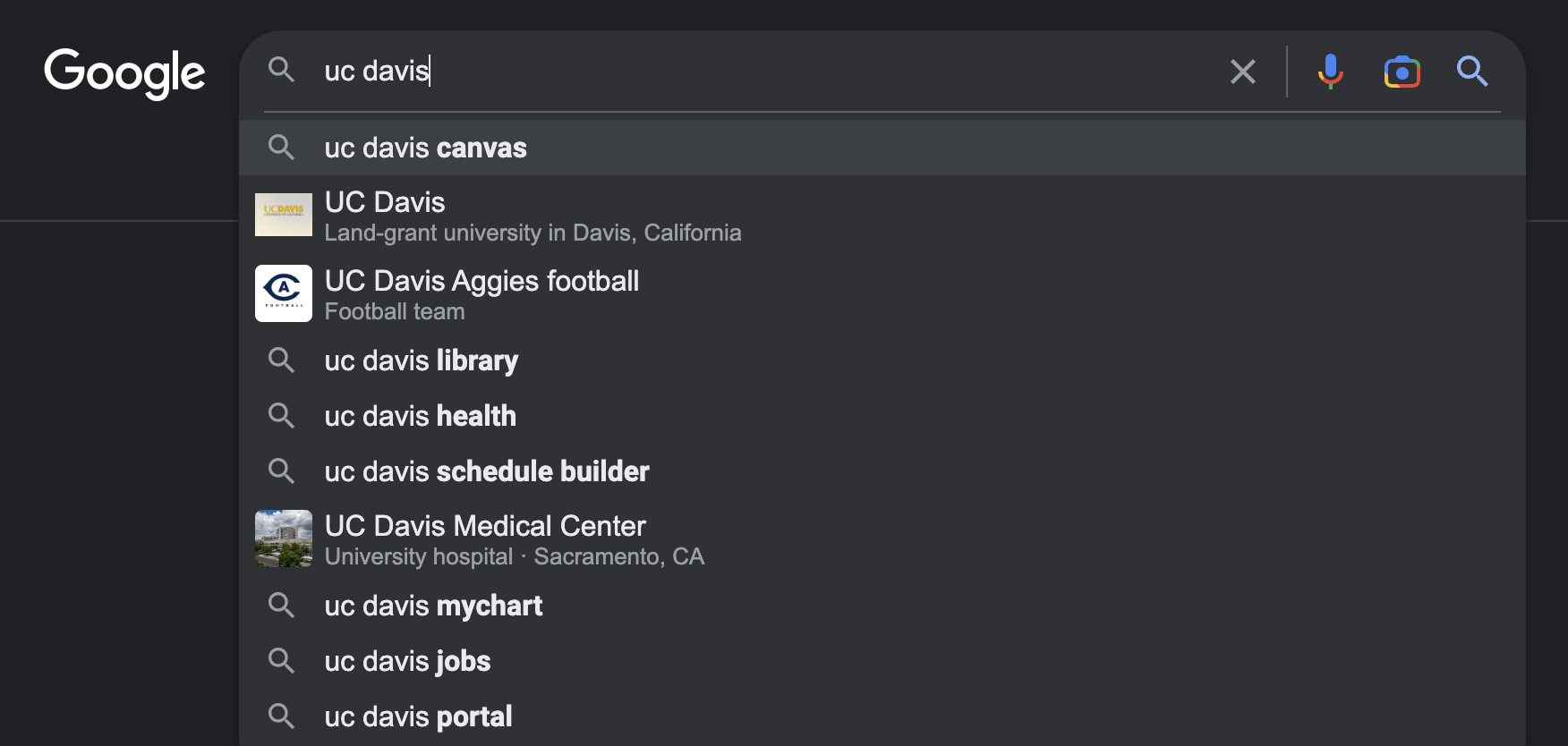The image size is (1568, 746).
Task: Click the Aggies football logo thumbnail
Action: coord(284,293)
